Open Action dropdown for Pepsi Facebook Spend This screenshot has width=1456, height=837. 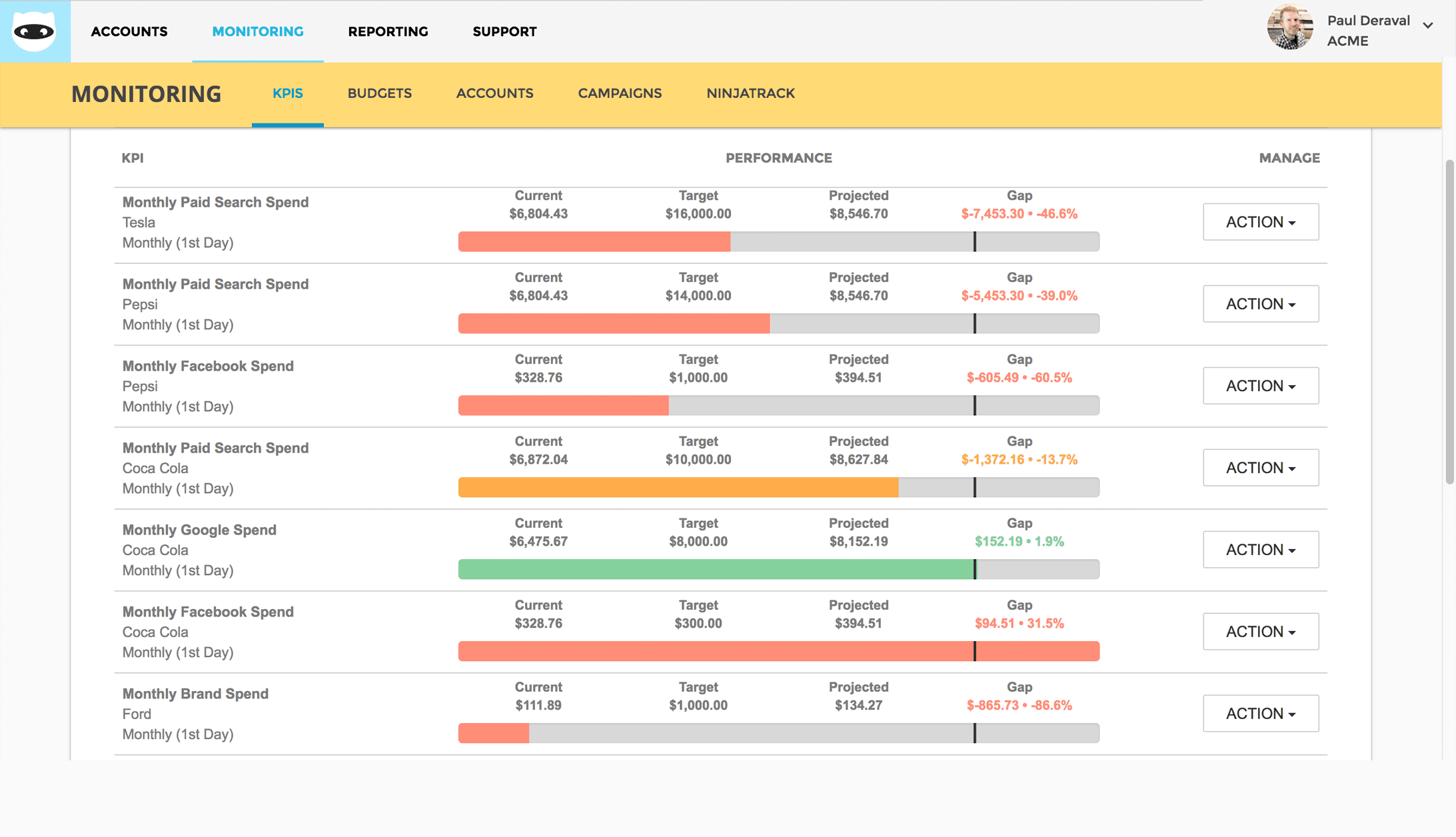tap(1261, 386)
